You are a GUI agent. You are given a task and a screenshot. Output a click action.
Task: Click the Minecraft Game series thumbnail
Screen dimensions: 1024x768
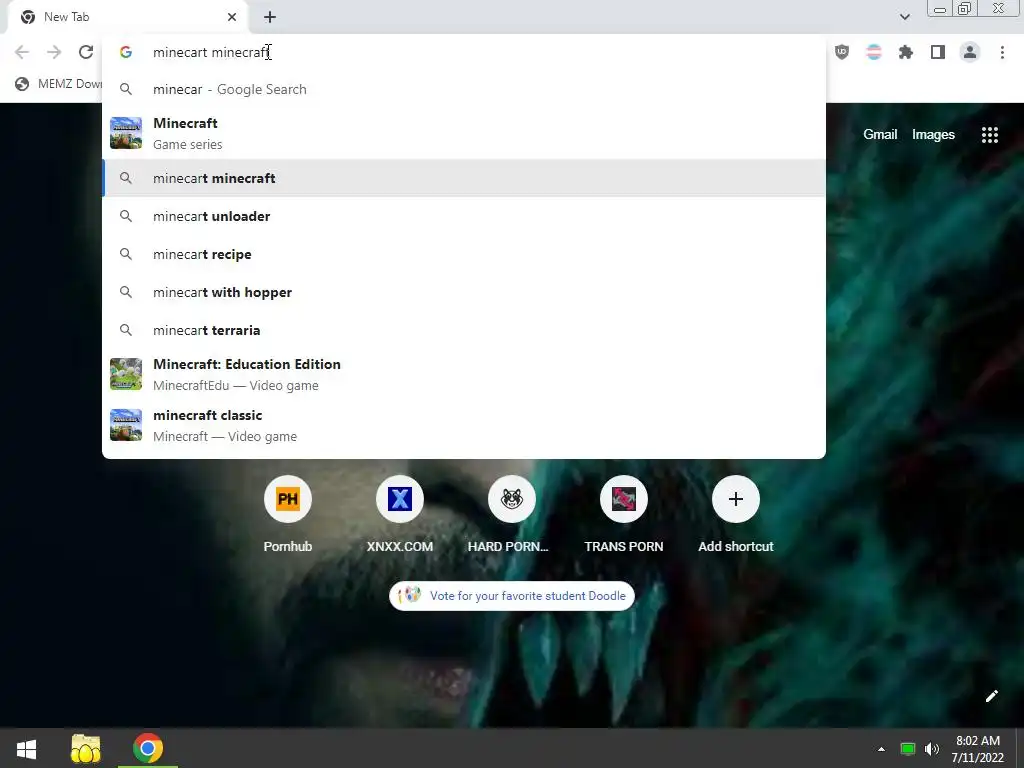(x=126, y=133)
